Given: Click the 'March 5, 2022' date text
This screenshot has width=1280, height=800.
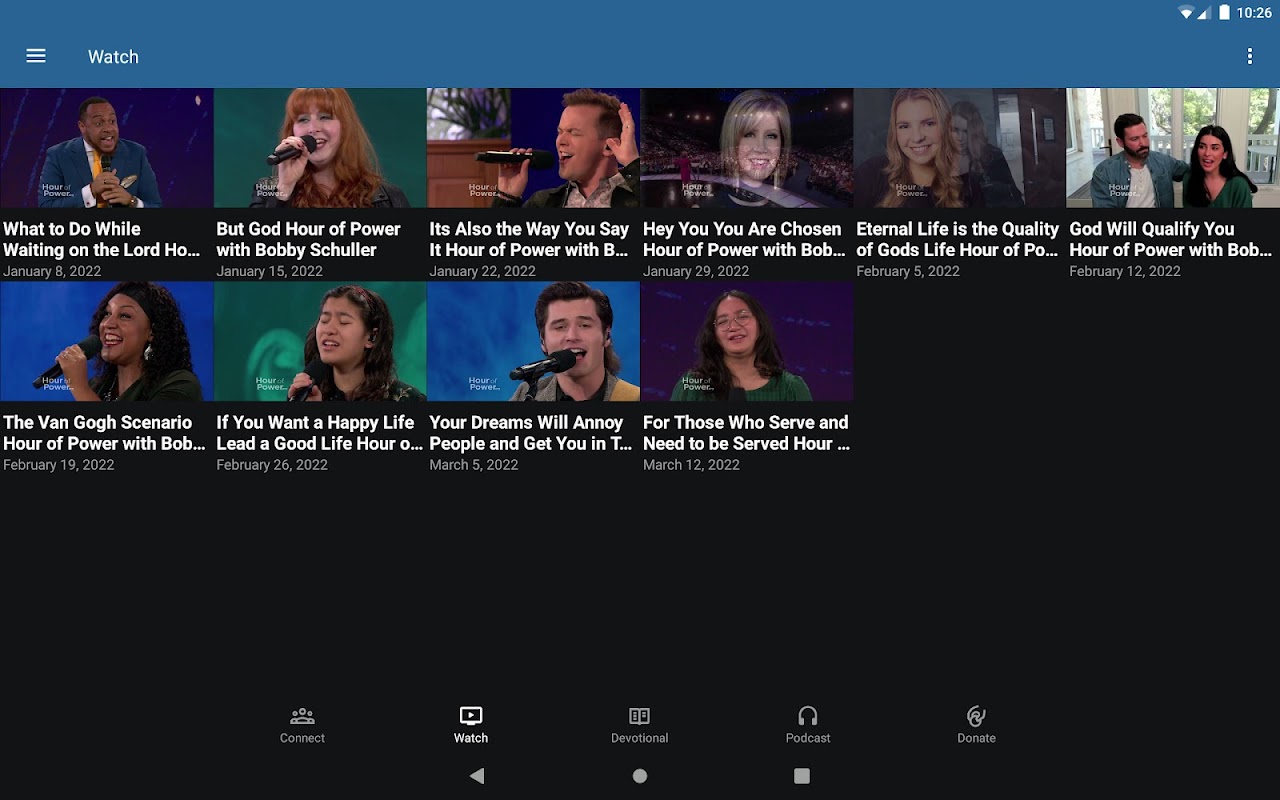Looking at the screenshot, I should tap(474, 465).
